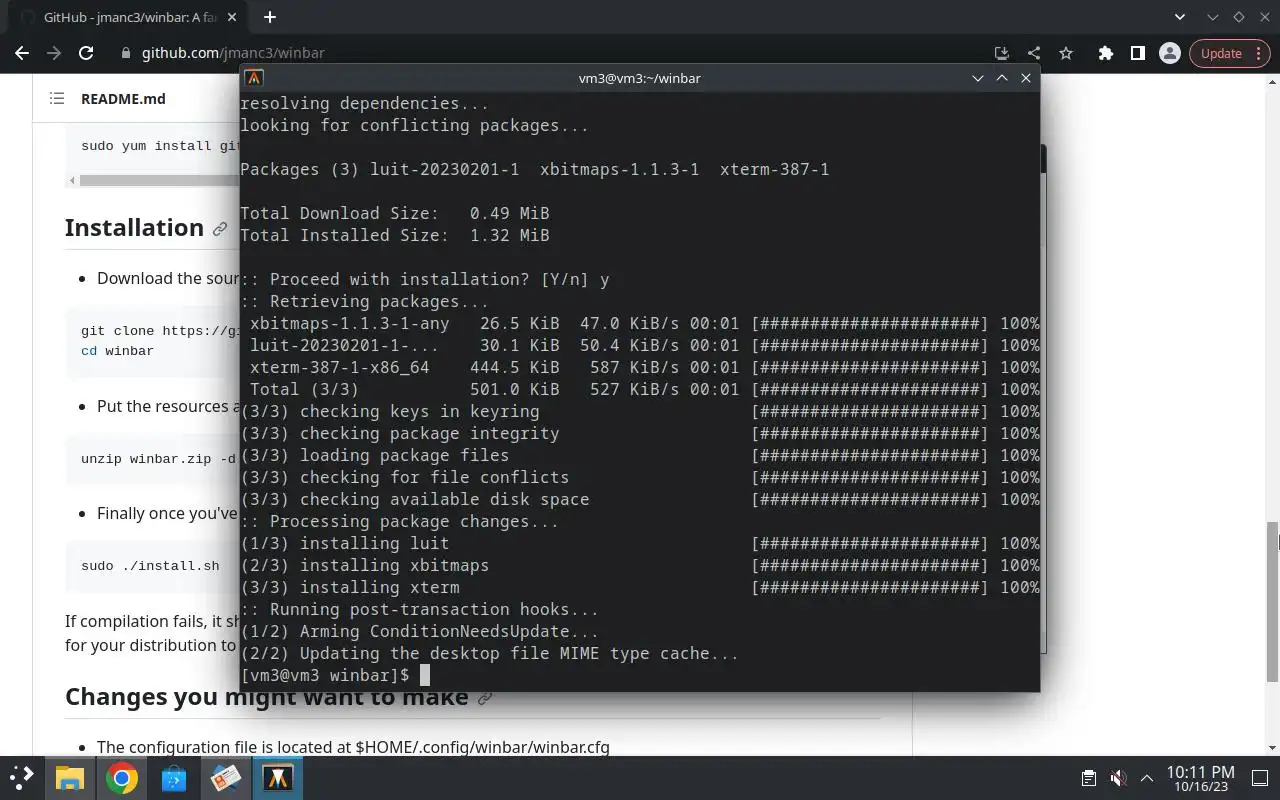Open the file manager from taskbar

(x=69, y=777)
